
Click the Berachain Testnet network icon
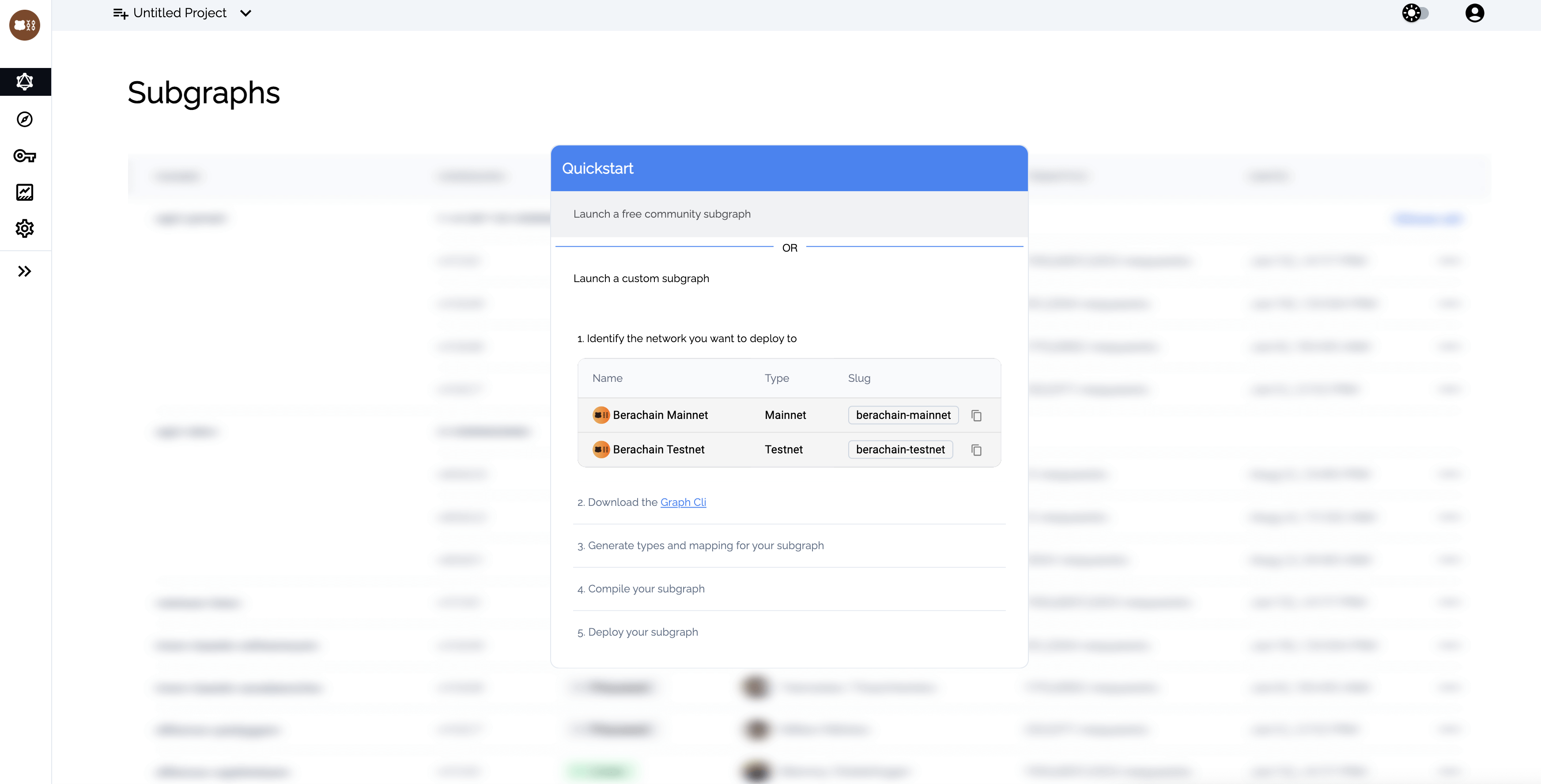coord(601,450)
